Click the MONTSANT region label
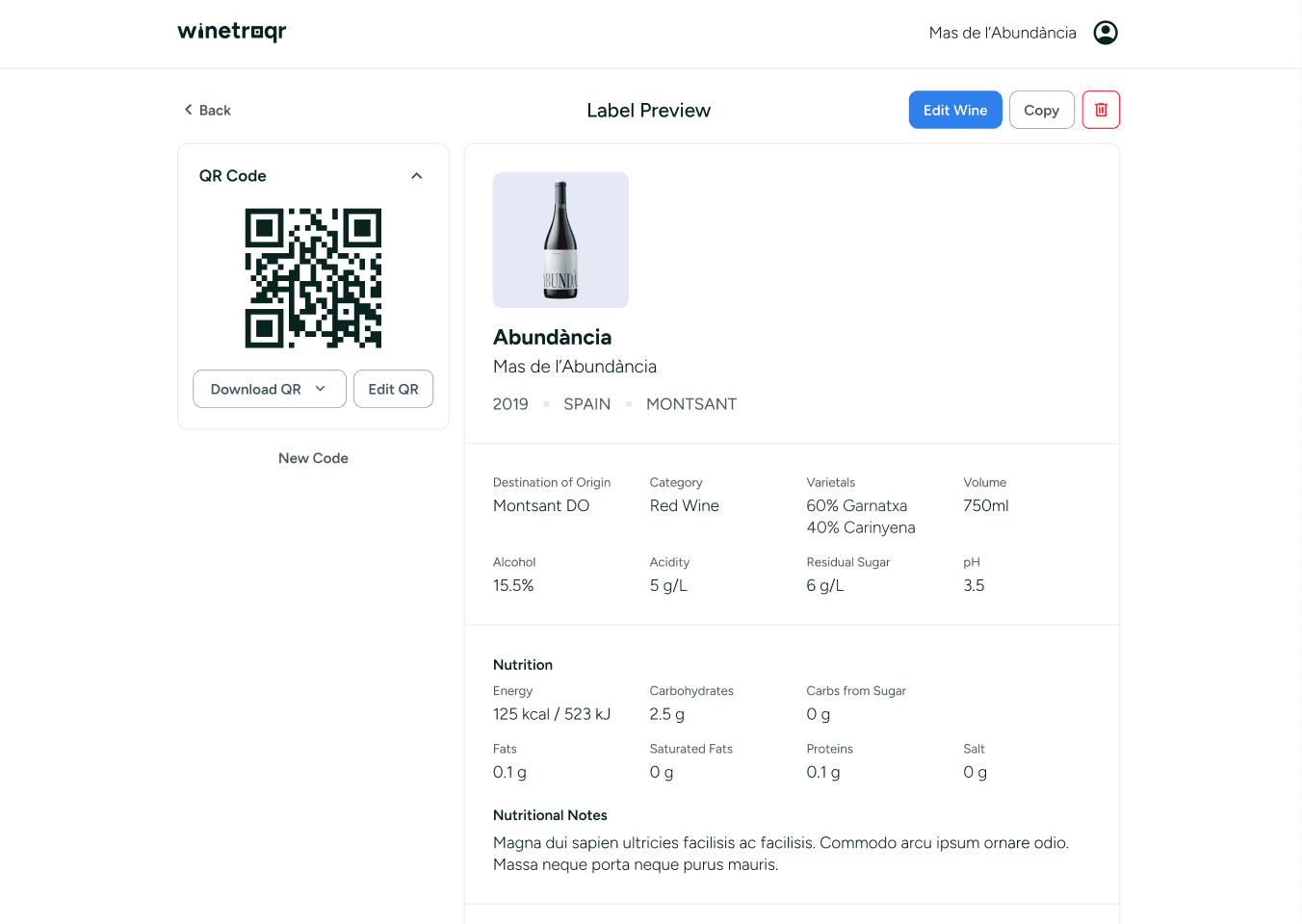 click(x=690, y=404)
